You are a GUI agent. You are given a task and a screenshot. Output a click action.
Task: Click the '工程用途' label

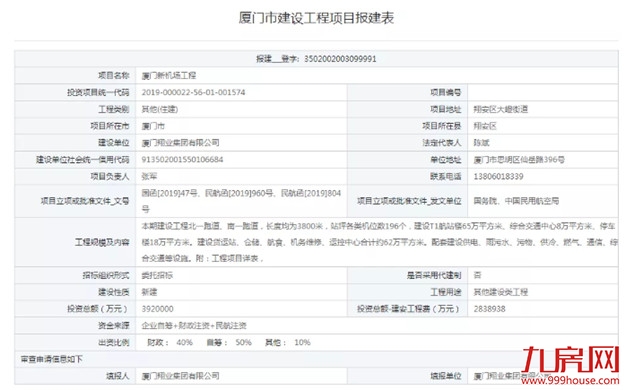click(446, 292)
